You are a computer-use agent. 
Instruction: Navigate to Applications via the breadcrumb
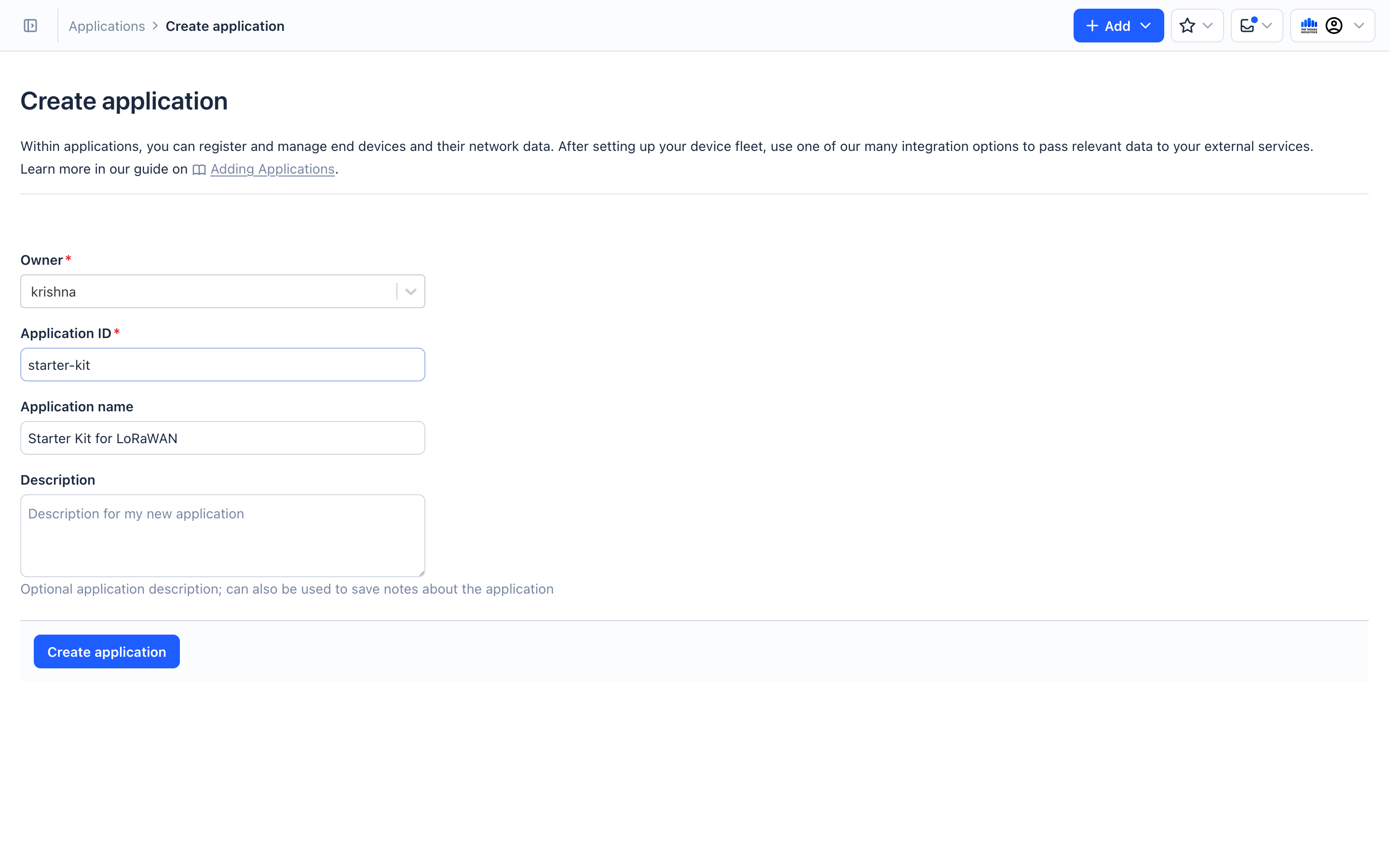pyautogui.click(x=106, y=26)
